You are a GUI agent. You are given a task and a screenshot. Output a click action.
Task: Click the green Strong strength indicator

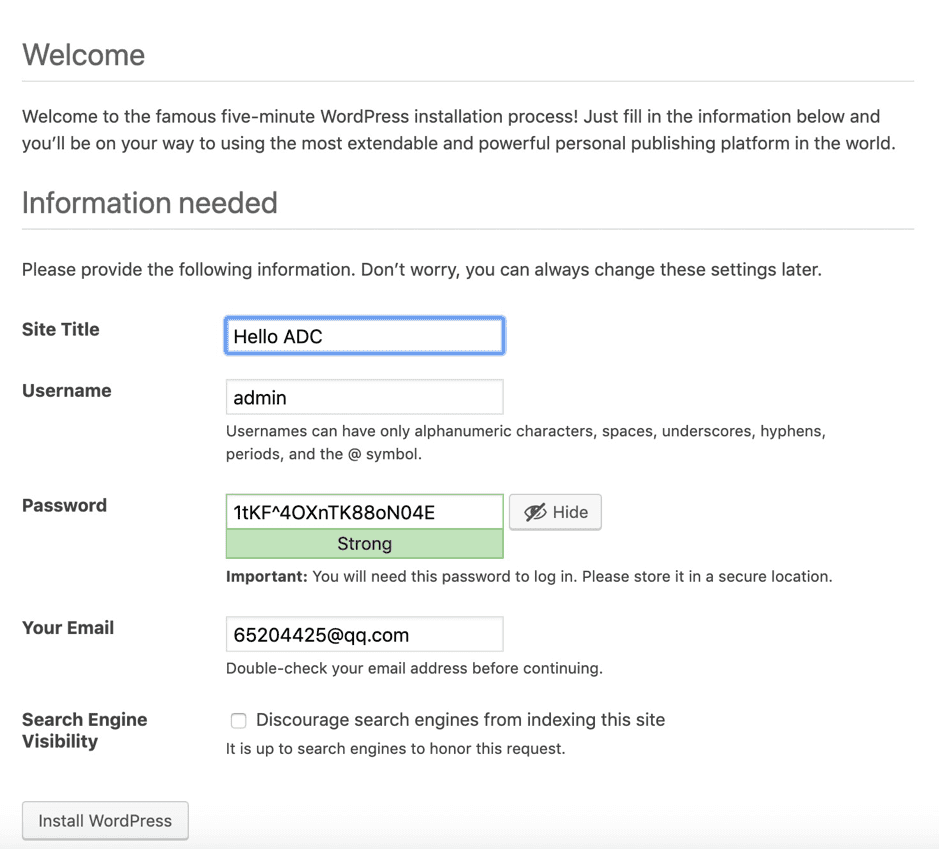[x=364, y=544]
